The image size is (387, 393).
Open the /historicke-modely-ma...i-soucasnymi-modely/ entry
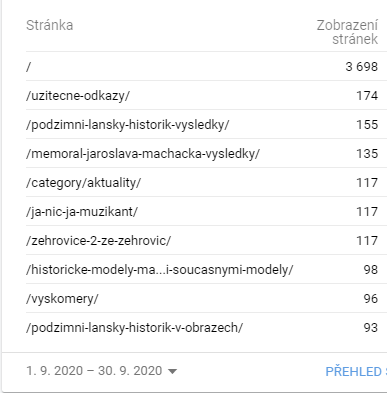160,269
